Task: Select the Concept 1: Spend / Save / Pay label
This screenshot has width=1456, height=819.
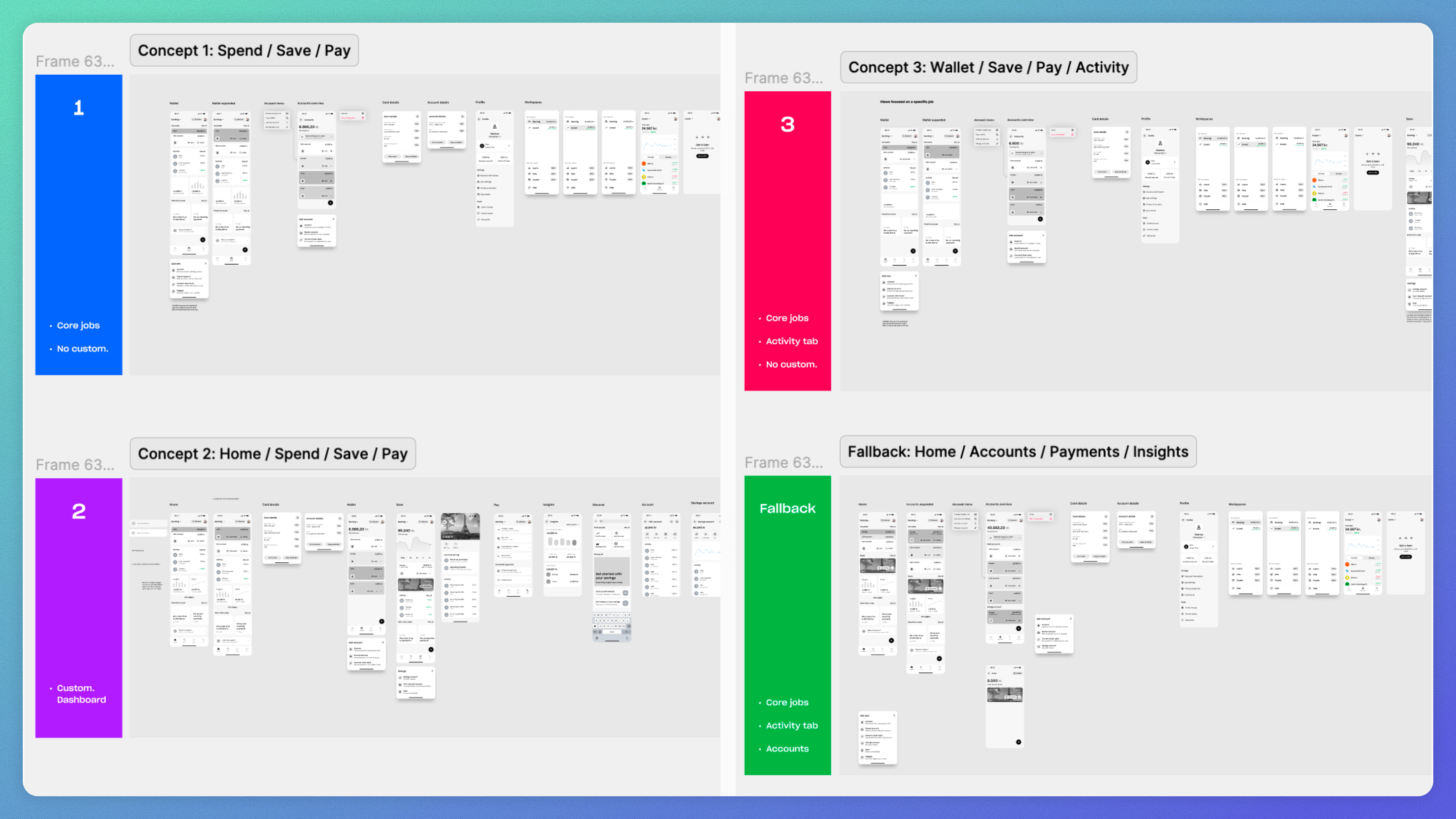Action: pyautogui.click(x=244, y=50)
